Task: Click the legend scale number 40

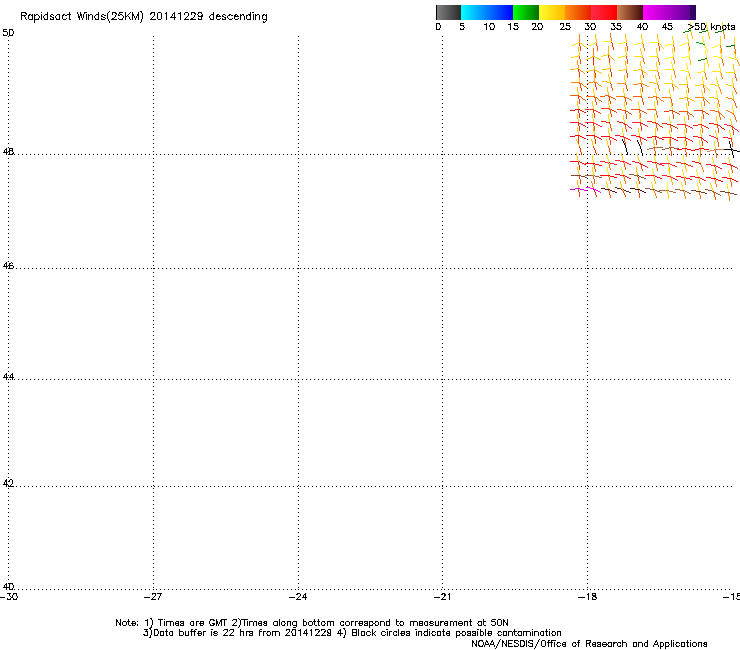Action: tap(642, 27)
